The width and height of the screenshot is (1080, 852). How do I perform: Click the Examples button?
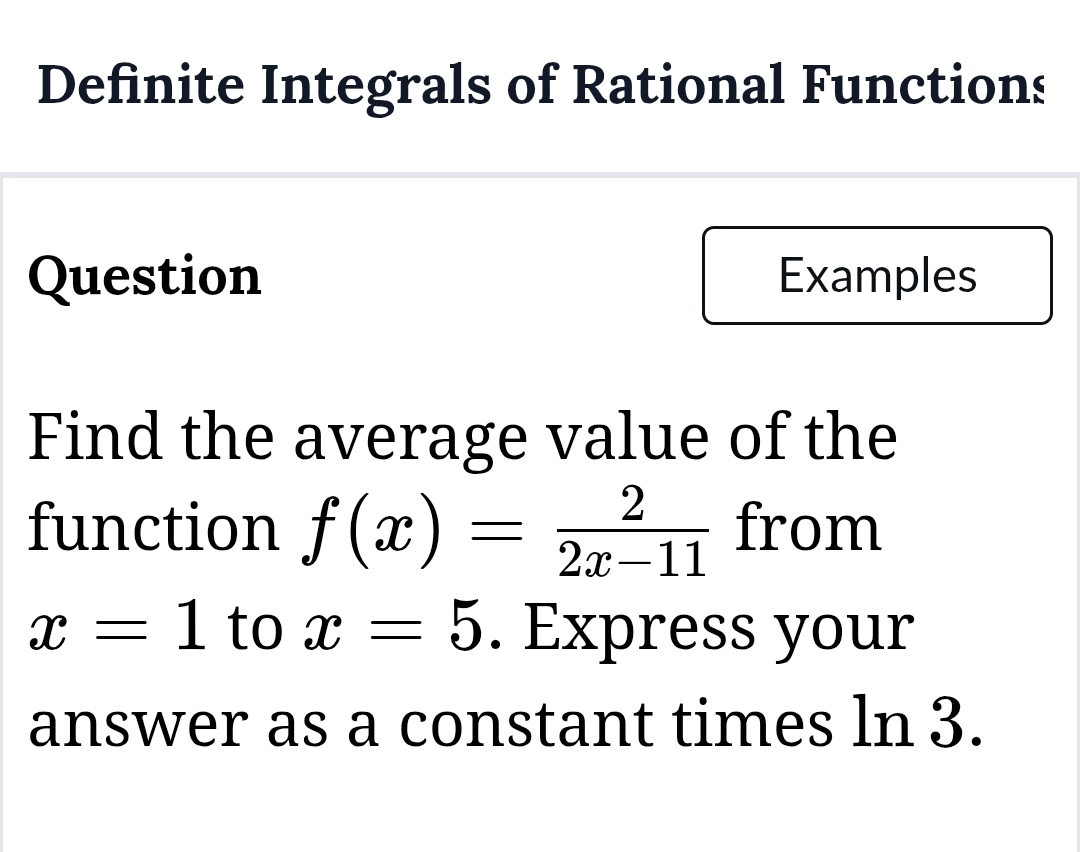877,276
